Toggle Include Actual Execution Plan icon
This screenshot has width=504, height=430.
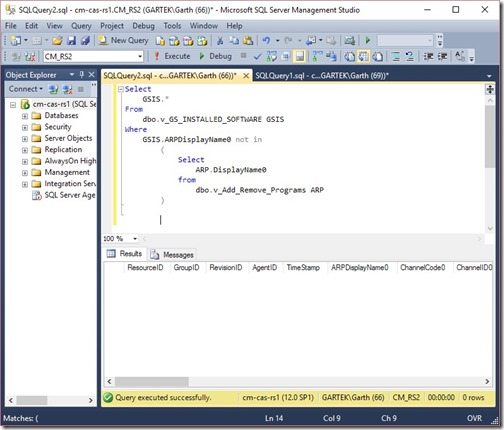click(317, 57)
